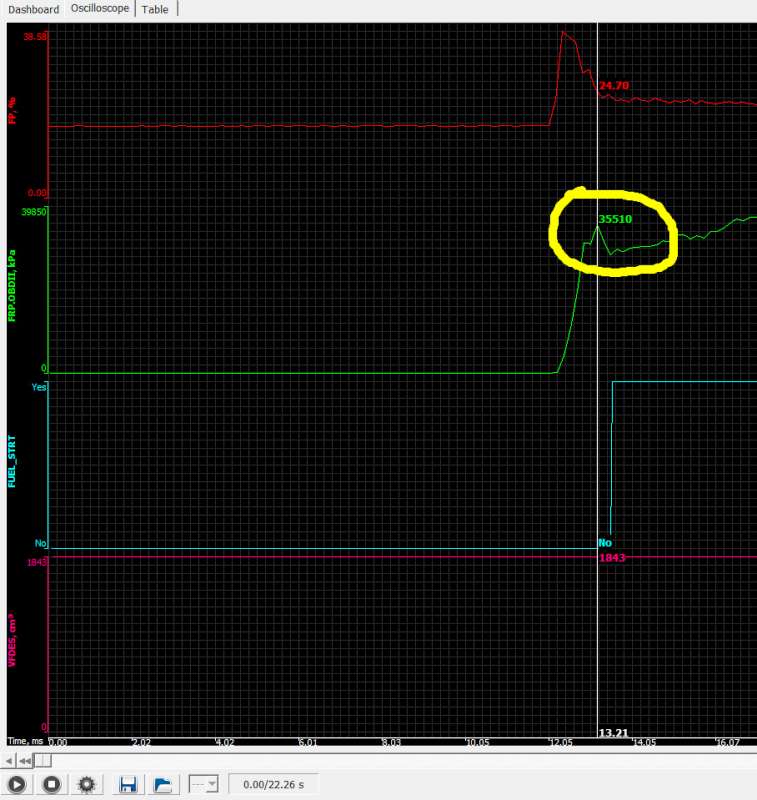The image size is (757, 800).
Task: Switch to the Table tab
Action: [x=155, y=9]
